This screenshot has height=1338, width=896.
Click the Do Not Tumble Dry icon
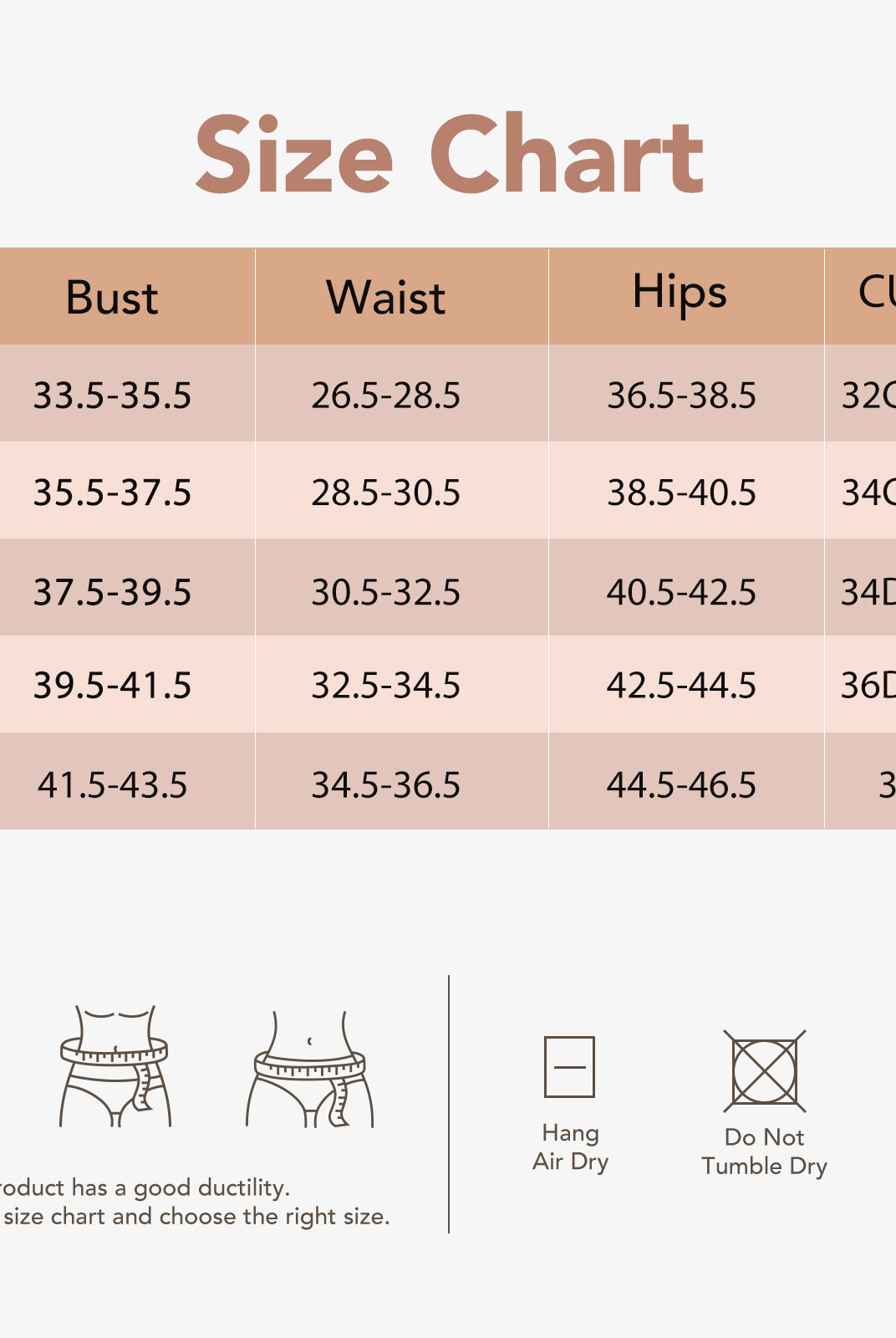(764, 1071)
